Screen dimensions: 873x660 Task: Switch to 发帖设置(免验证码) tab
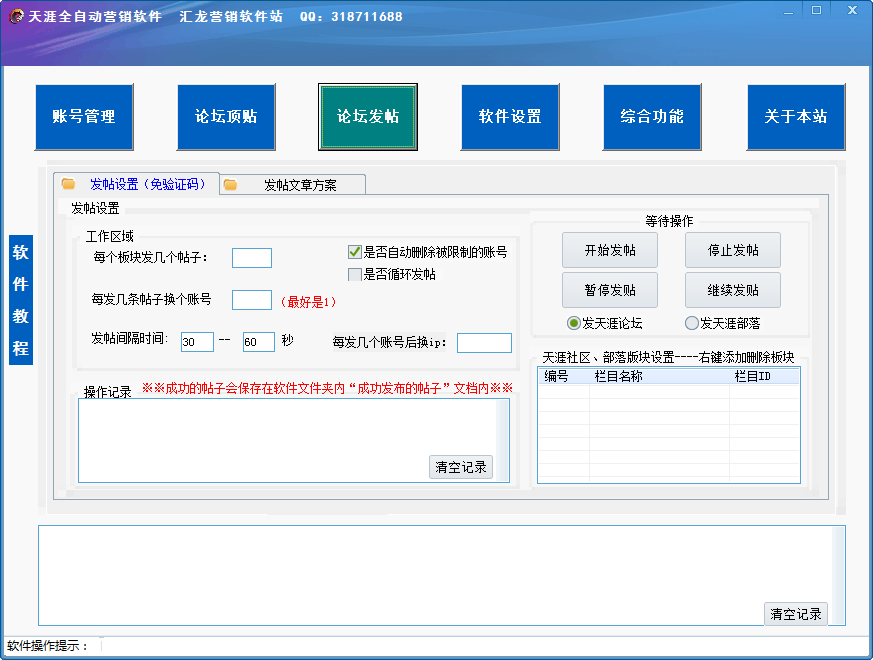pos(136,184)
